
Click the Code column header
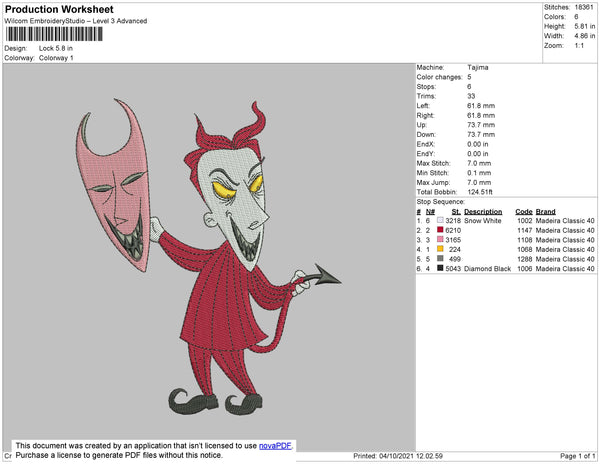tap(524, 212)
